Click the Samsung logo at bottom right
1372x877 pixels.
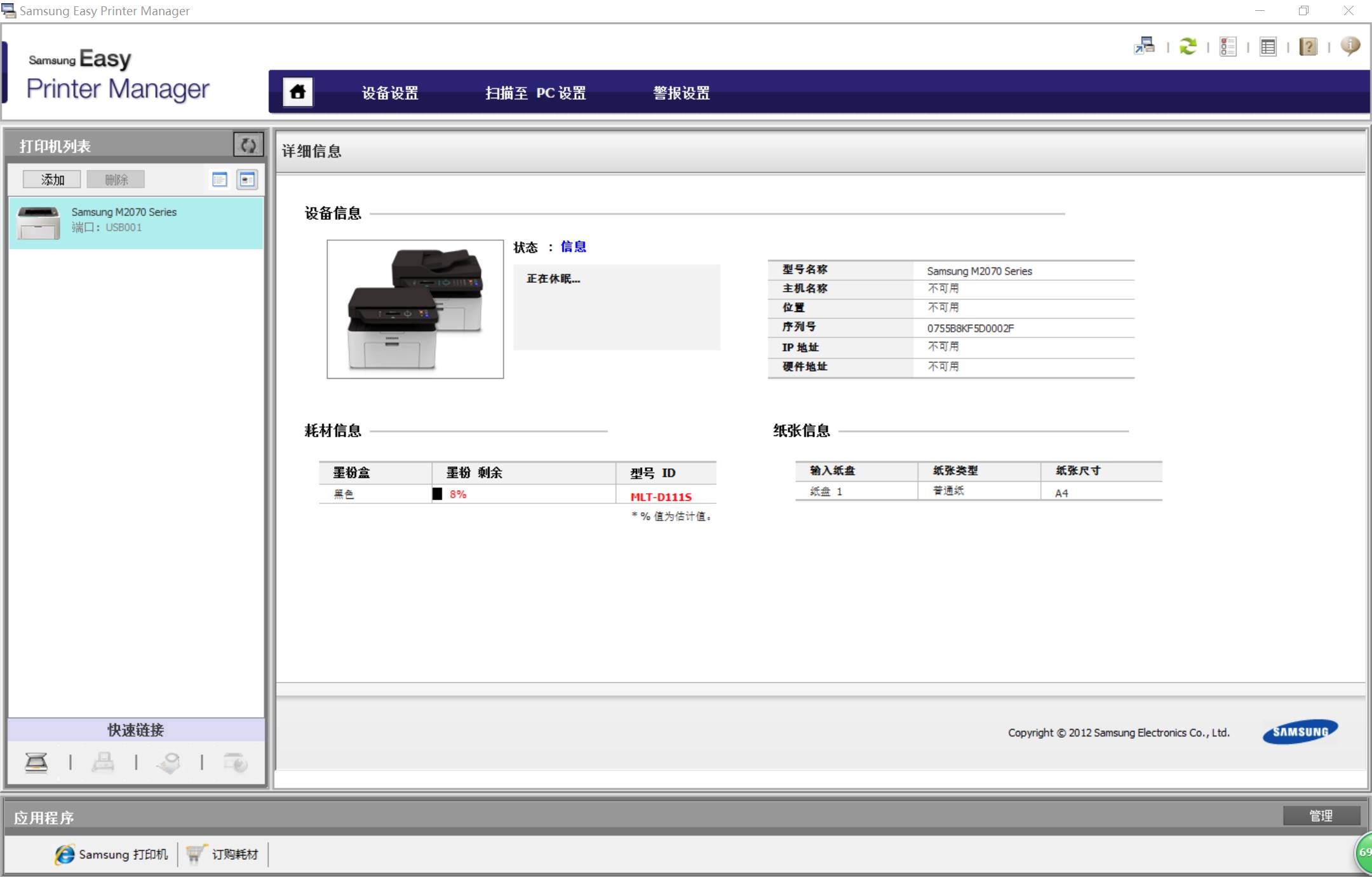[x=1300, y=732]
